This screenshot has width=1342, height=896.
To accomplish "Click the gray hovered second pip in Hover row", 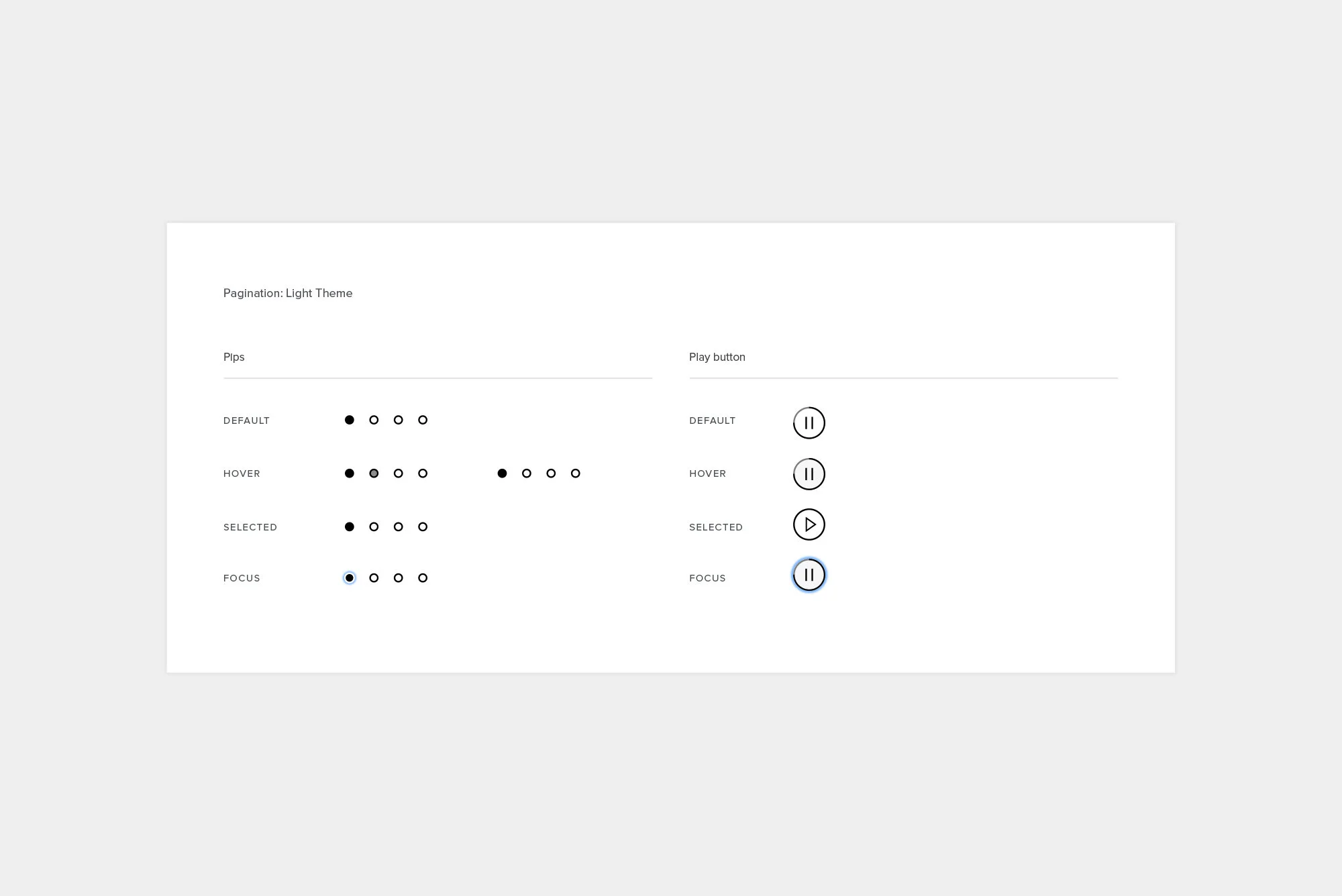I will tap(374, 473).
